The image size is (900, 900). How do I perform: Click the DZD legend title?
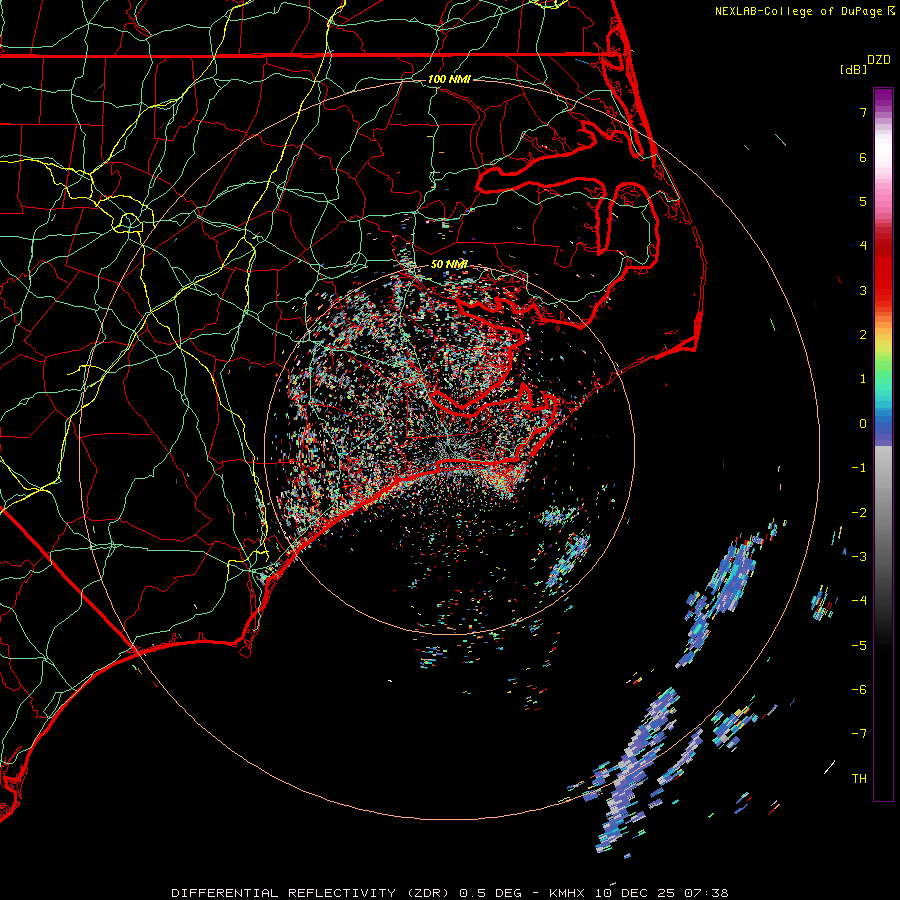pos(879,60)
